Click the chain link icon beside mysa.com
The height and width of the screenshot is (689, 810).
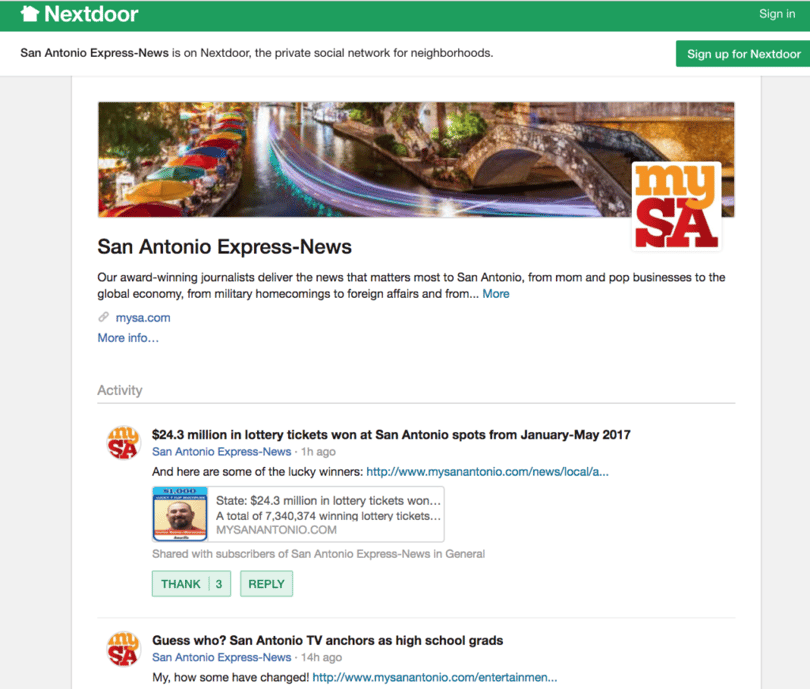[104, 317]
